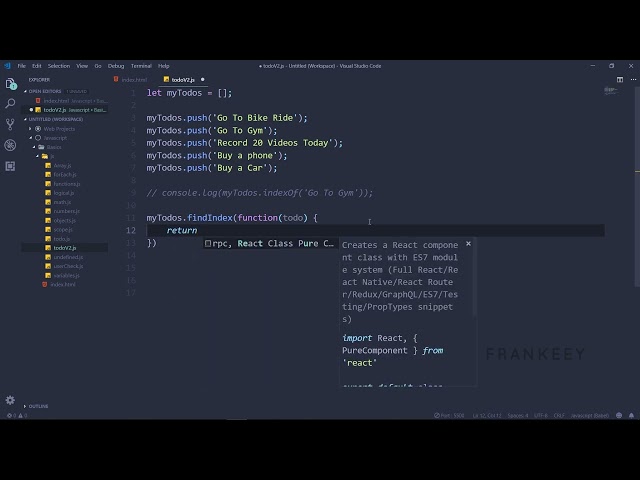The width and height of the screenshot is (640, 480).
Task: Open the View menu
Action: [82, 66]
